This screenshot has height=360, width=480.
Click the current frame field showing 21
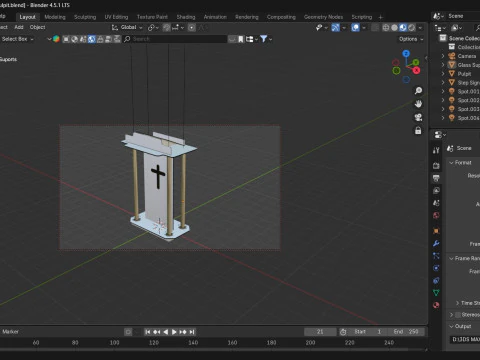pos(320,332)
